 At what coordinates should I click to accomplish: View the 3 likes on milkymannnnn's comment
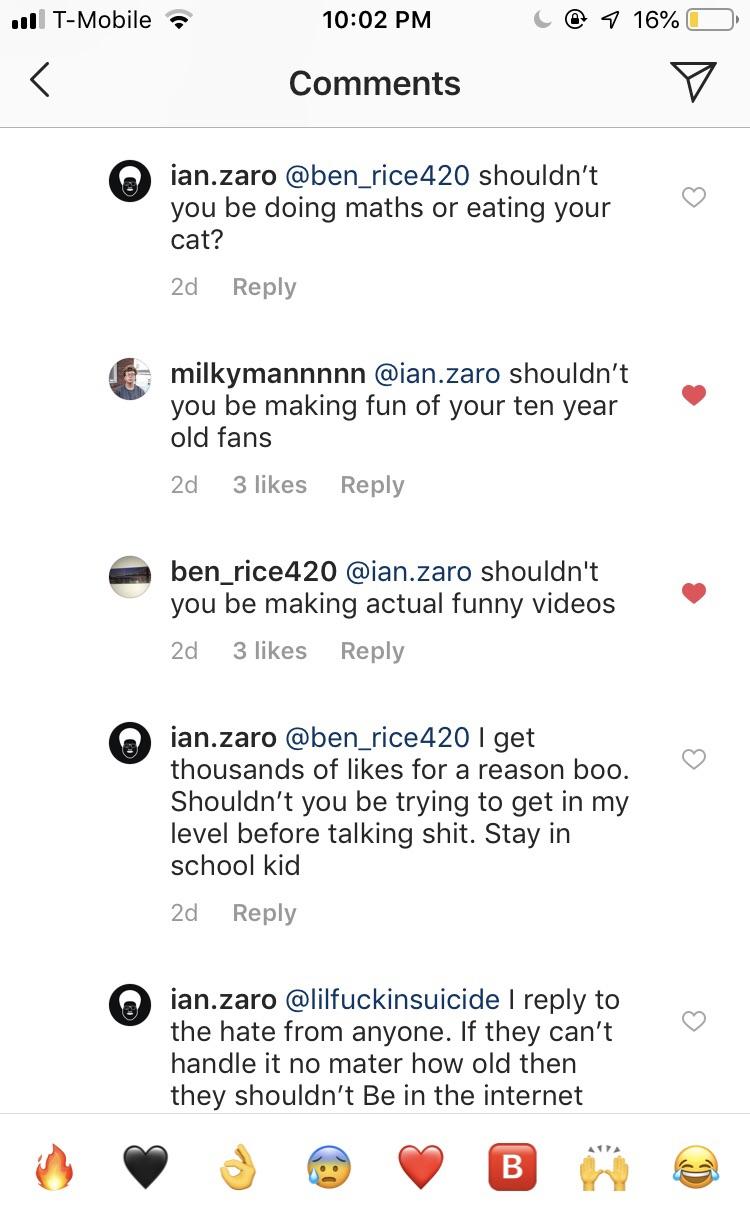pos(269,485)
